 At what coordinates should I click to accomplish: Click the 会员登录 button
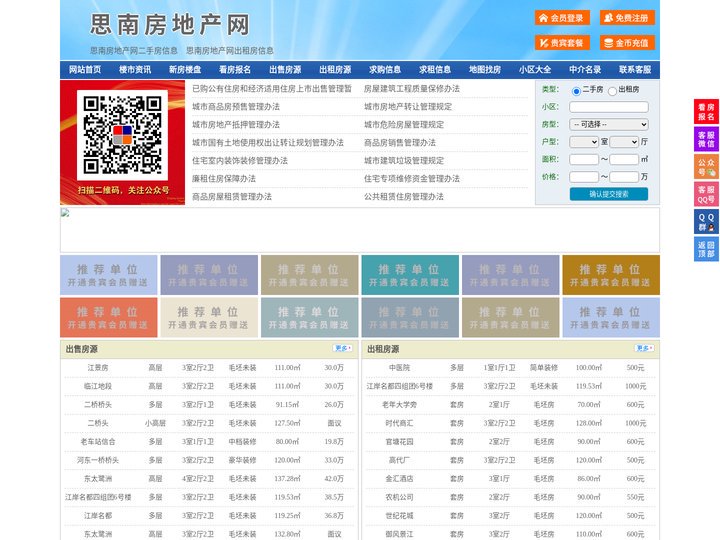click(x=562, y=18)
